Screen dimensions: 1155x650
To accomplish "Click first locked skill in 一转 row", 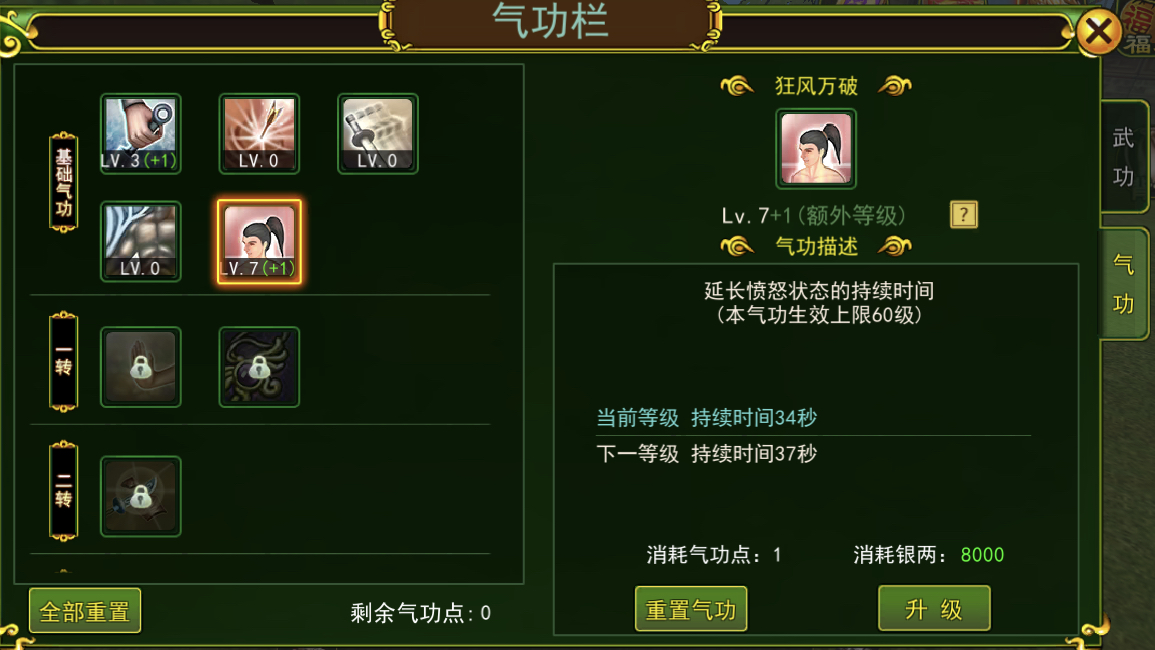I will point(141,367).
